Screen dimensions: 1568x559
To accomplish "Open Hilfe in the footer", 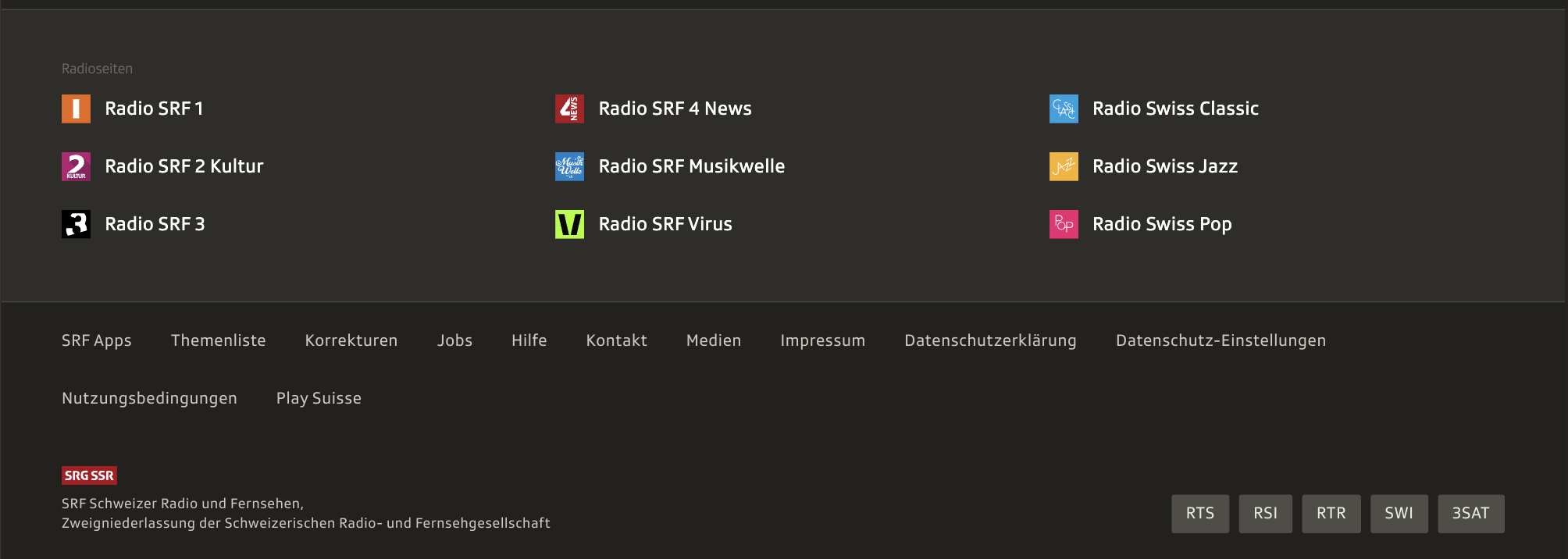I will (x=529, y=340).
